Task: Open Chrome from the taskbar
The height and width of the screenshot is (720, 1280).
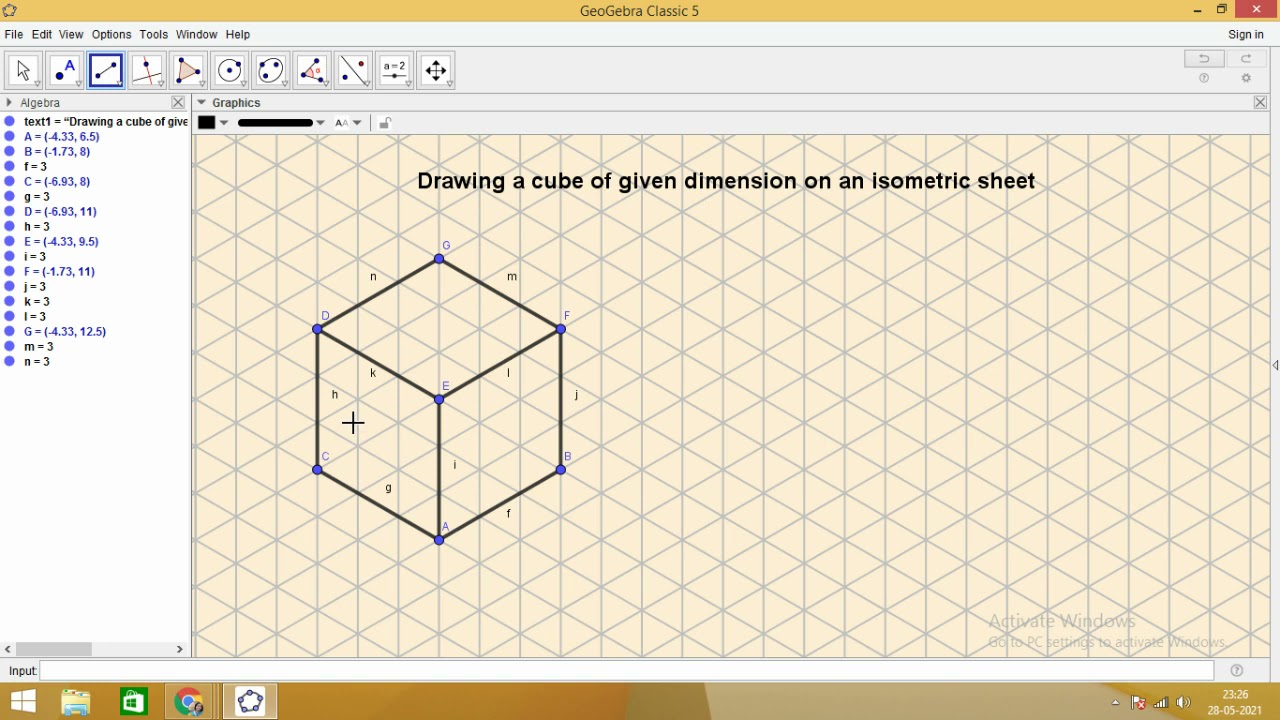Action: pos(189,702)
